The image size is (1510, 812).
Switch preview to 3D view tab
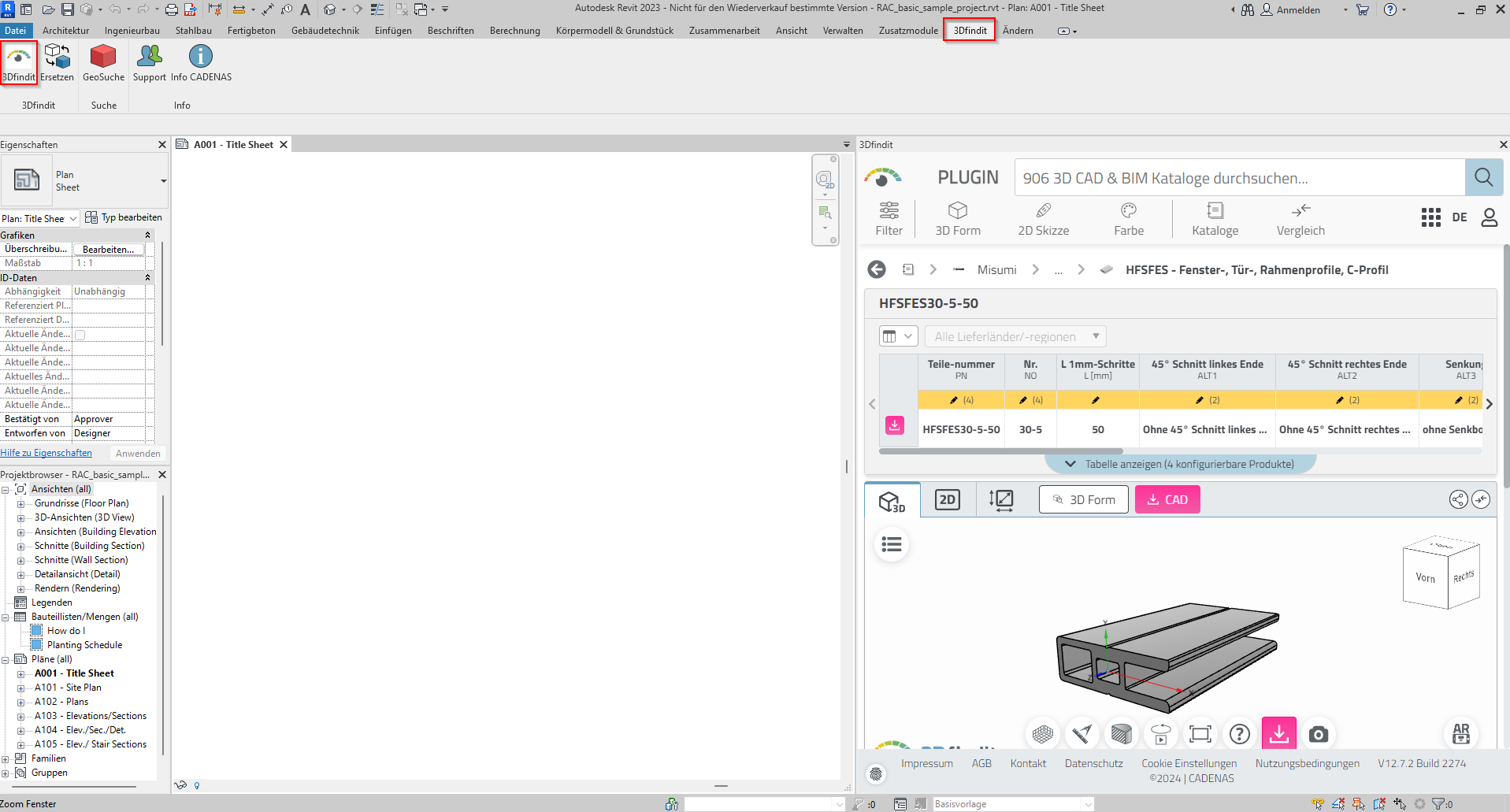[892, 500]
